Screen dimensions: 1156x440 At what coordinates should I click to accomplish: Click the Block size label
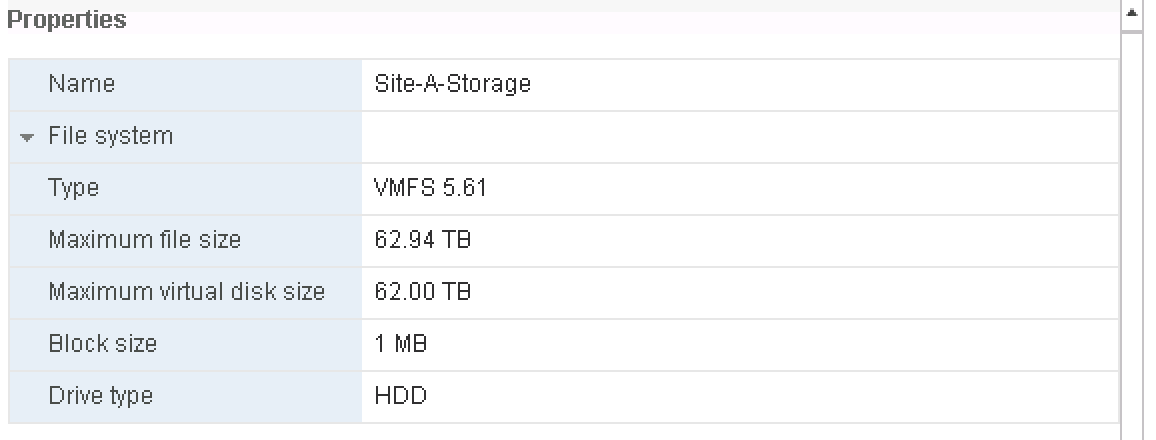pos(102,344)
